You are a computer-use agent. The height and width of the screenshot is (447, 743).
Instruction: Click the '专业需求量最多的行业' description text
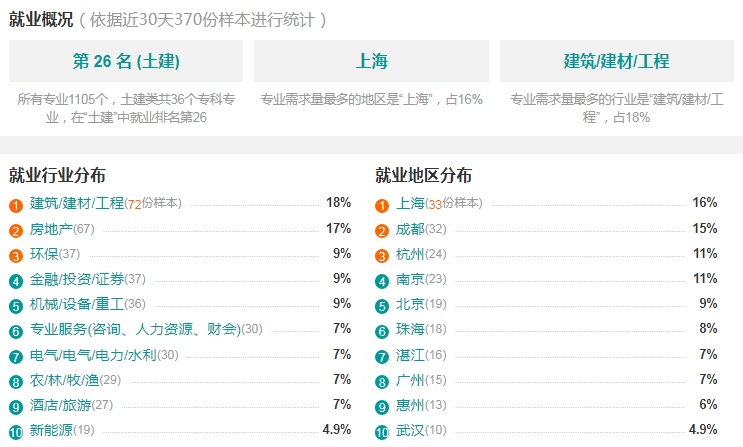616,108
